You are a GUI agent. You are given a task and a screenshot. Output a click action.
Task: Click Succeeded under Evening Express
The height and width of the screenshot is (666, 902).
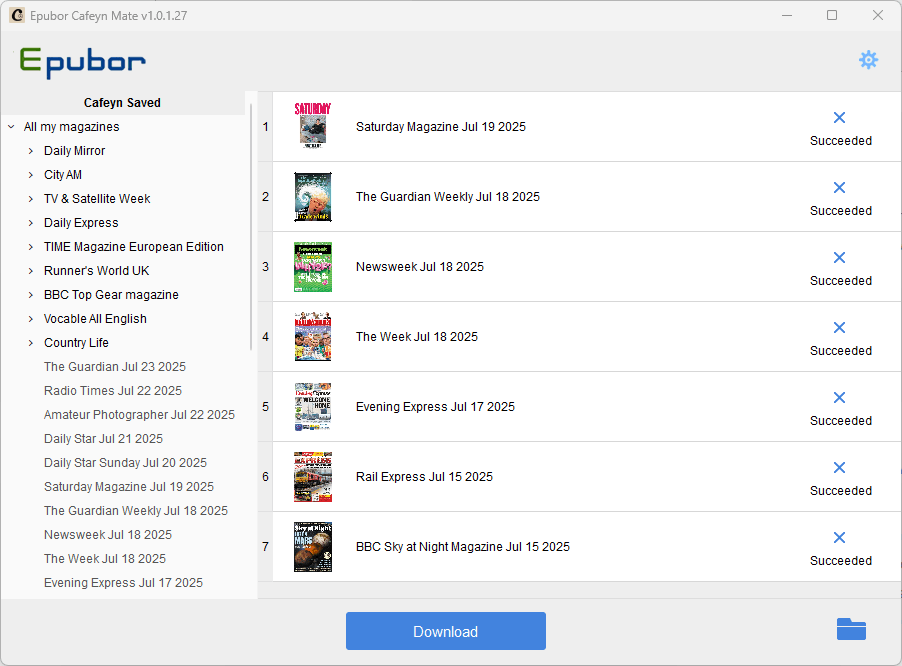tap(841, 420)
